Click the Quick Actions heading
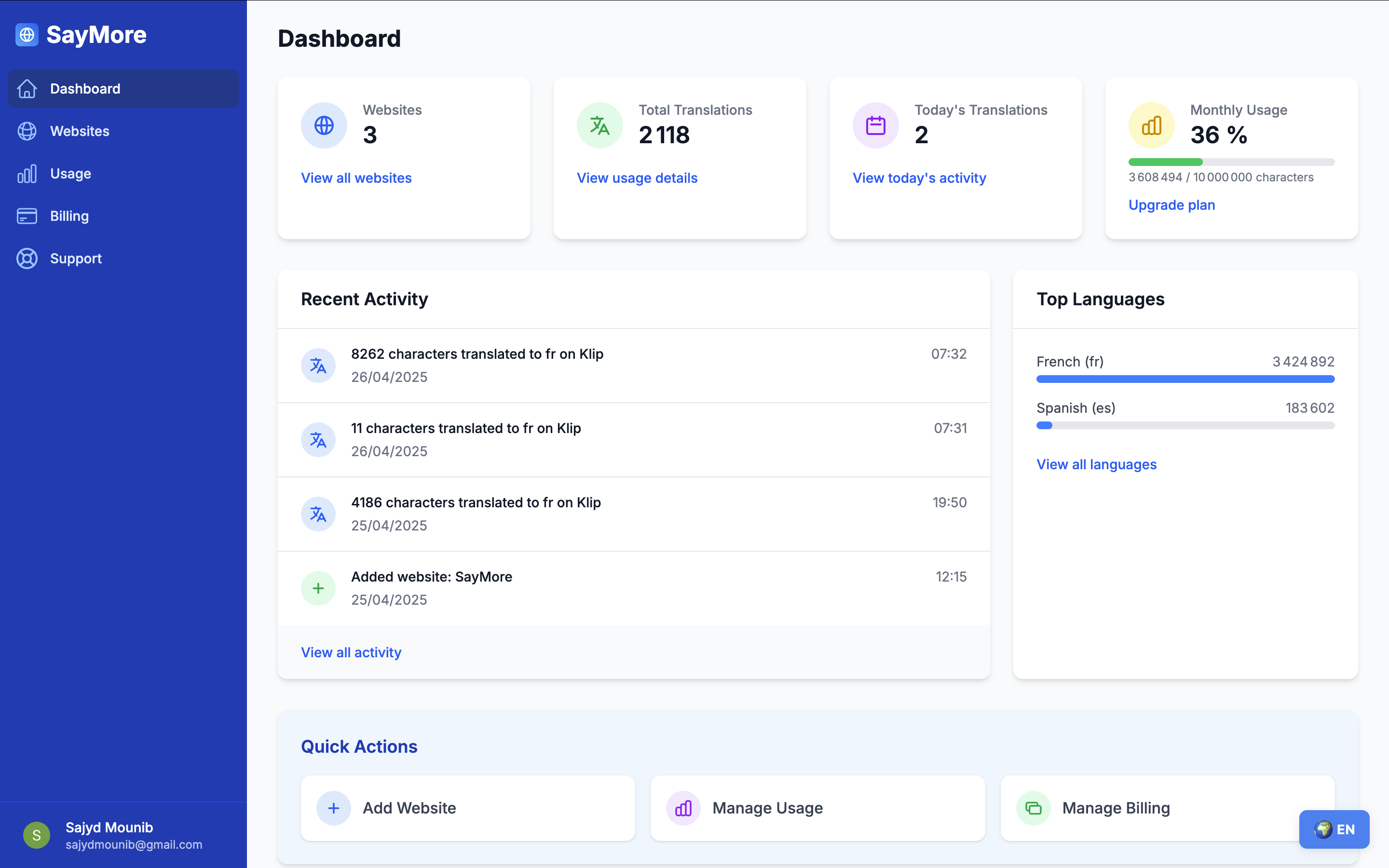The image size is (1389, 868). tap(359, 746)
